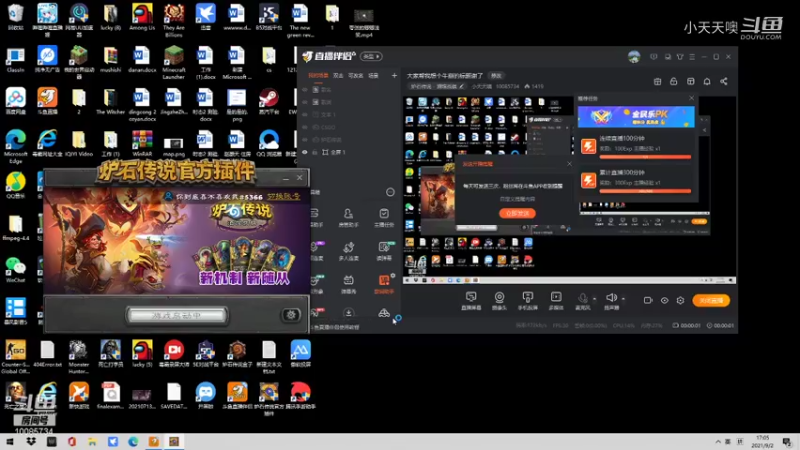Click the orange stop-stream button
This screenshot has width=800, height=450.
click(711, 301)
